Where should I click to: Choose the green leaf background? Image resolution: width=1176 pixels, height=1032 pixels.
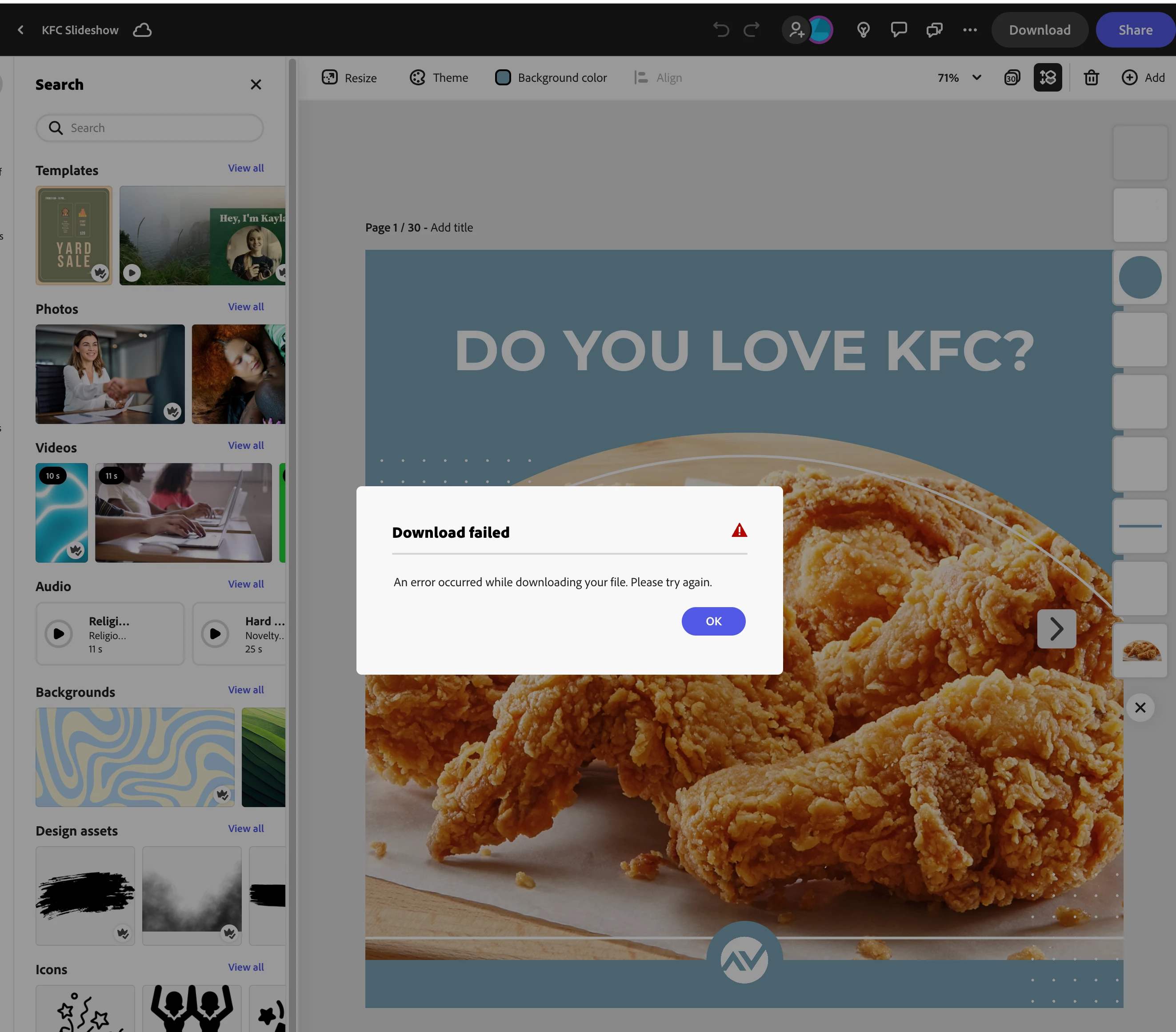(x=264, y=757)
